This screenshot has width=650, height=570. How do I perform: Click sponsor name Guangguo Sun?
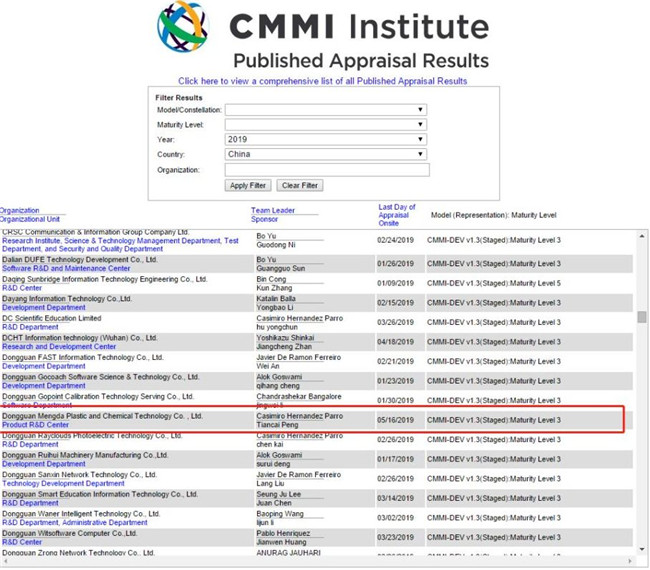click(281, 268)
